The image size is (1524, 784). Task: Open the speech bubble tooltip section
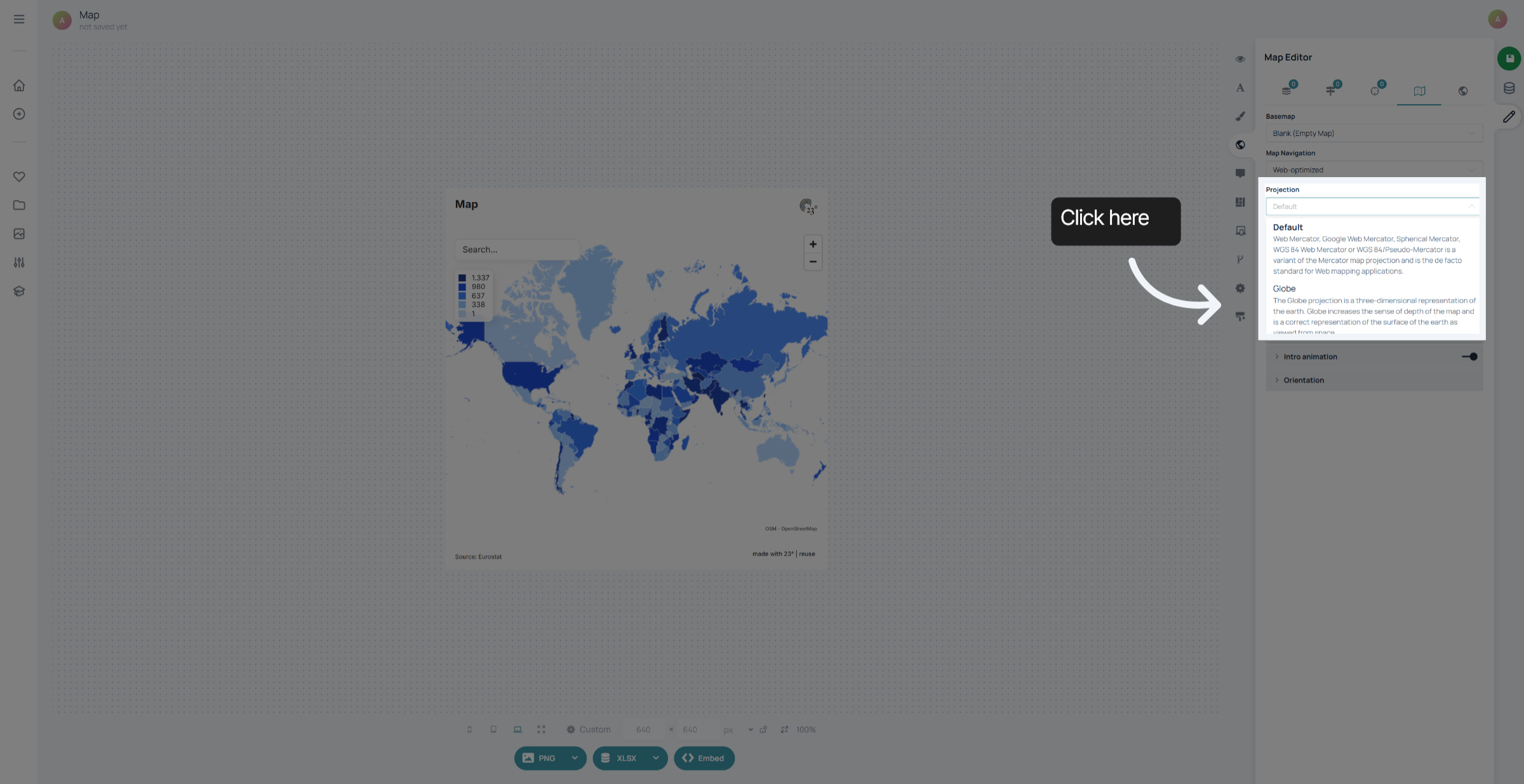(1240, 173)
